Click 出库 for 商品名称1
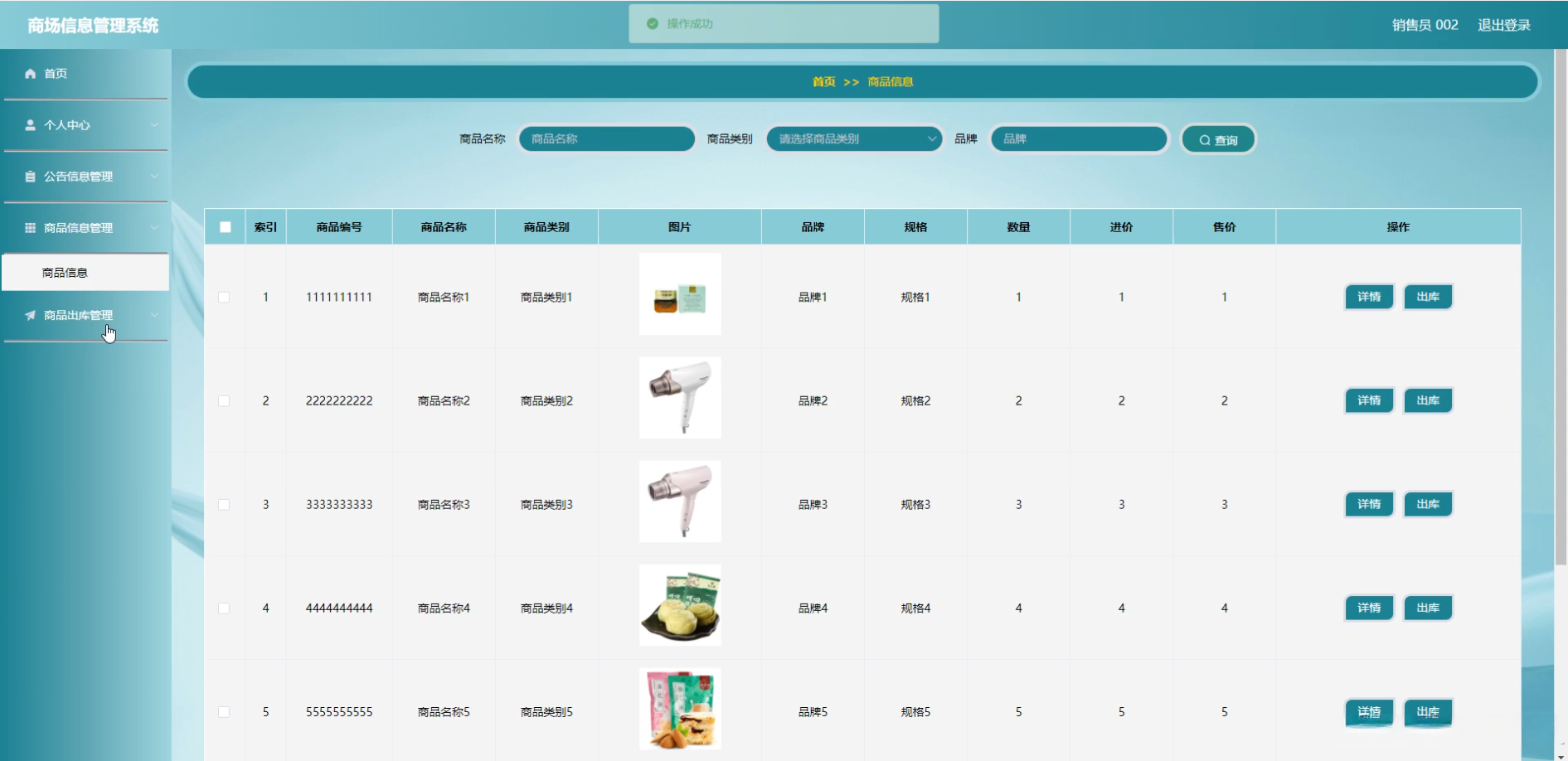 (1428, 297)
